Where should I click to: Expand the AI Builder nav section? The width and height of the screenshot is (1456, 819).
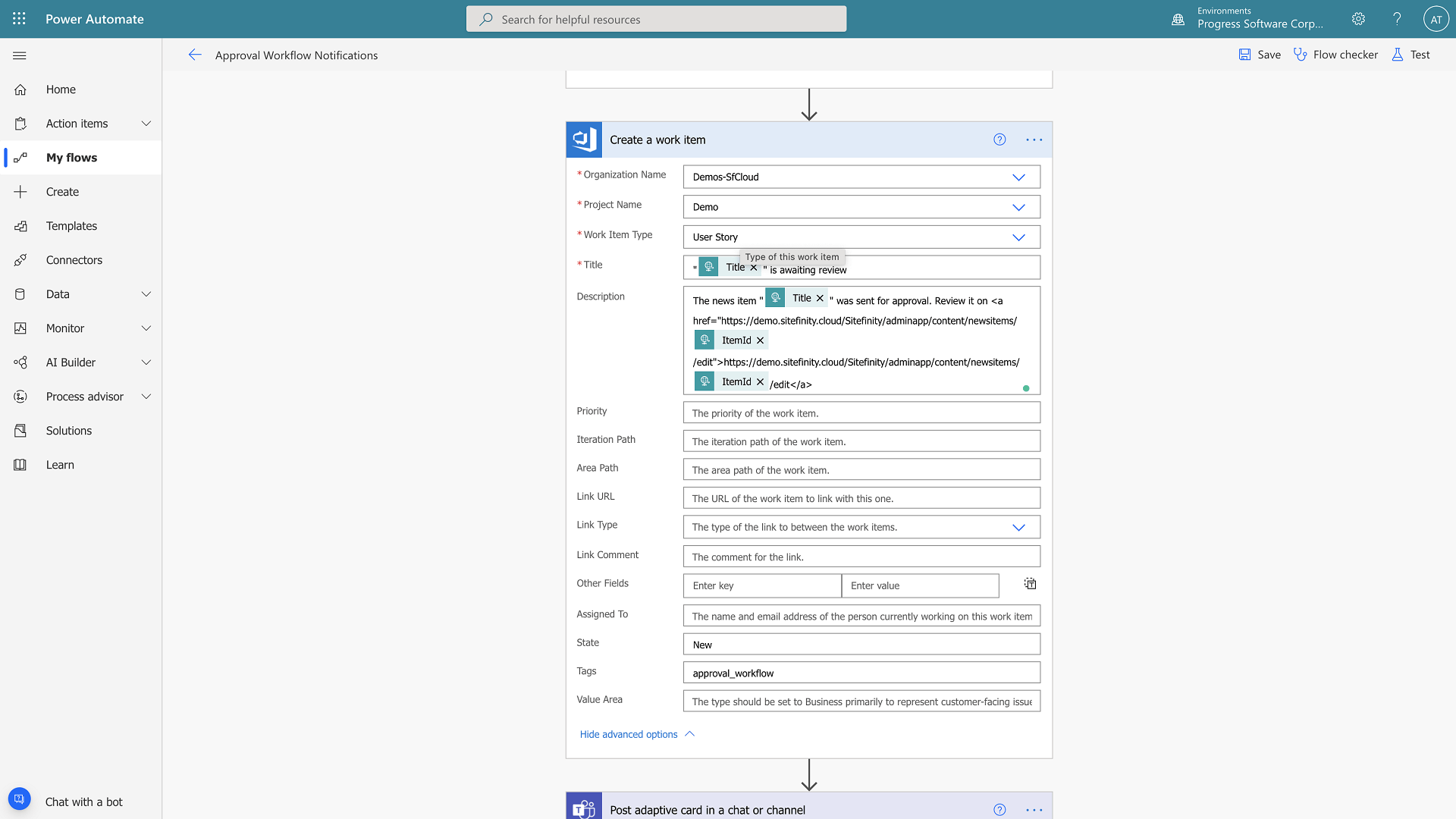[x=146, y=362]
